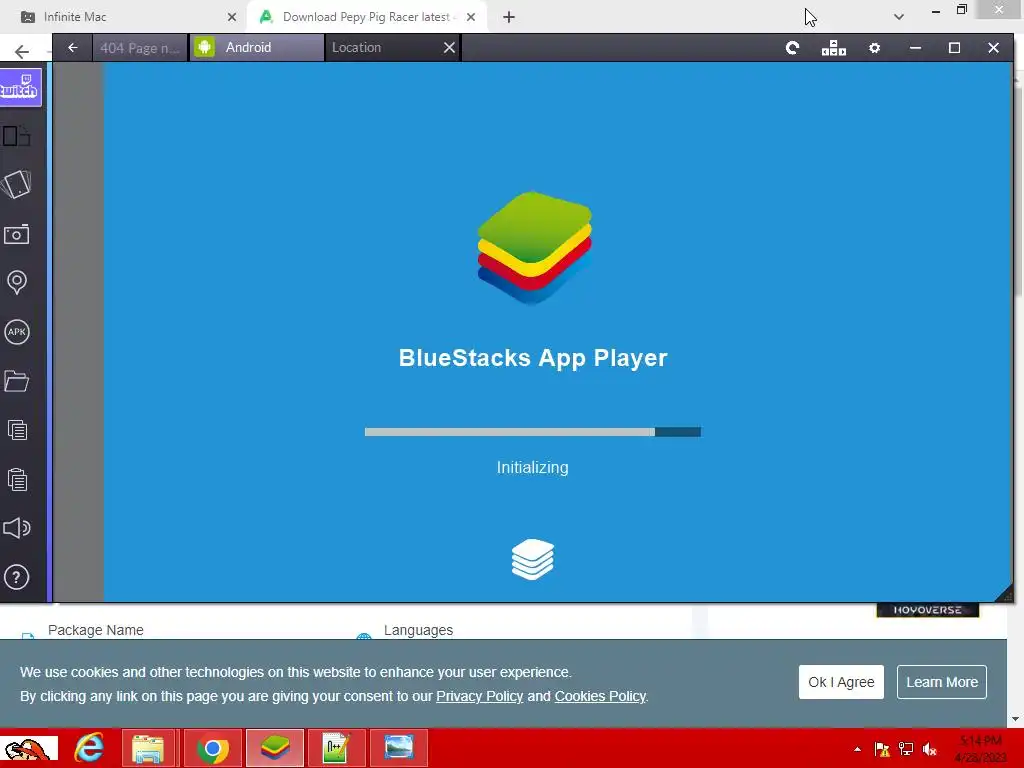Open Chrome from taskbar
The image size is (1024, 768).
coord(212,748)
